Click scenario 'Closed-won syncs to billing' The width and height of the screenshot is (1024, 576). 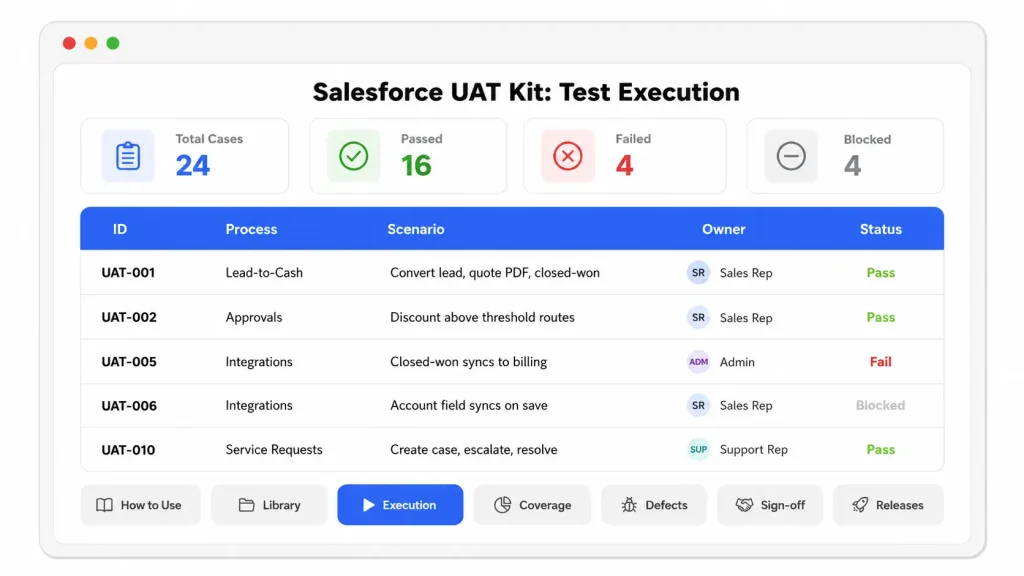point(468,362)
